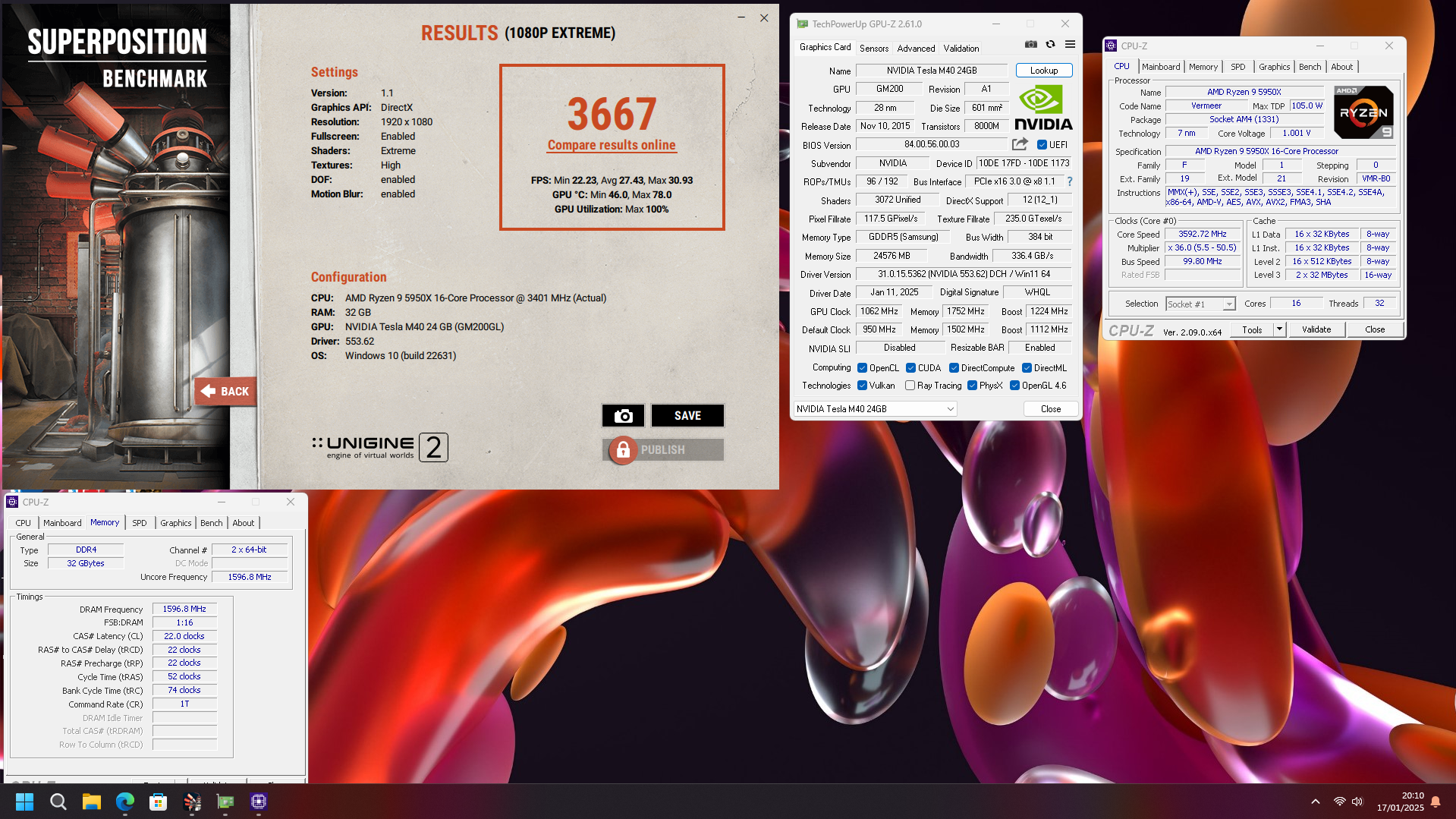The image size is (1456, 819).
Task: Click the NVIDIA logo in GPU-Z
Action: click(x=1043, y=108)
